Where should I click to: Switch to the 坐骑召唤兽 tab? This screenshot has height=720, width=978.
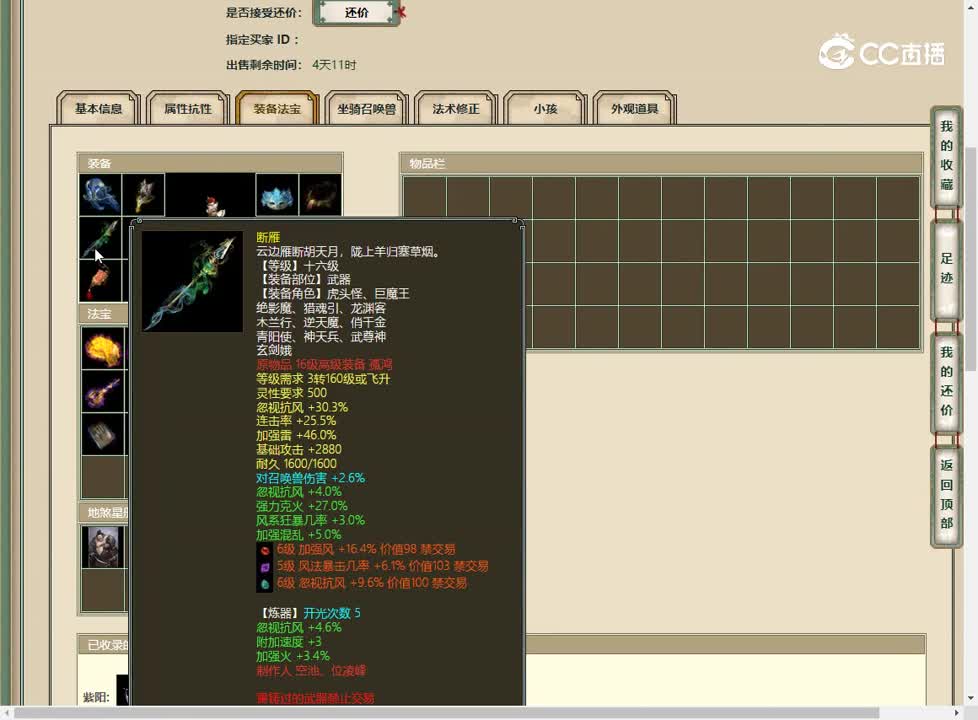click(x=366, y=110)
